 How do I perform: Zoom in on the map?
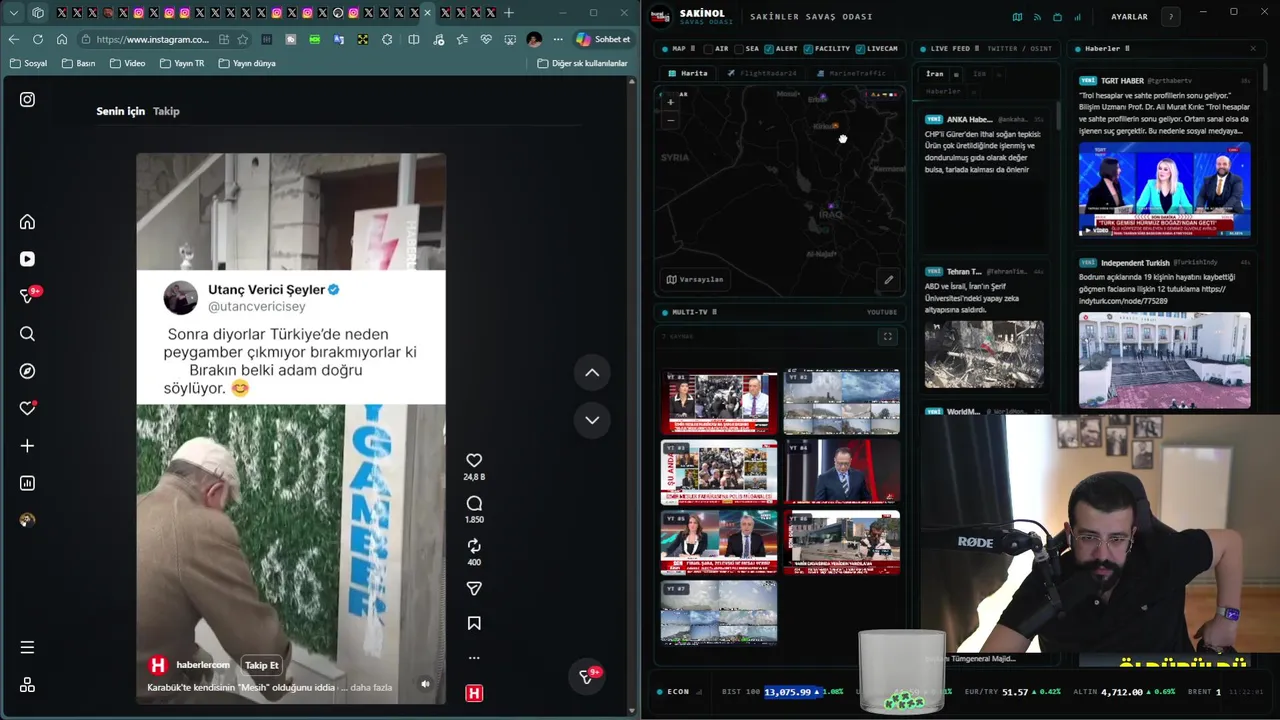pos(670,102)
